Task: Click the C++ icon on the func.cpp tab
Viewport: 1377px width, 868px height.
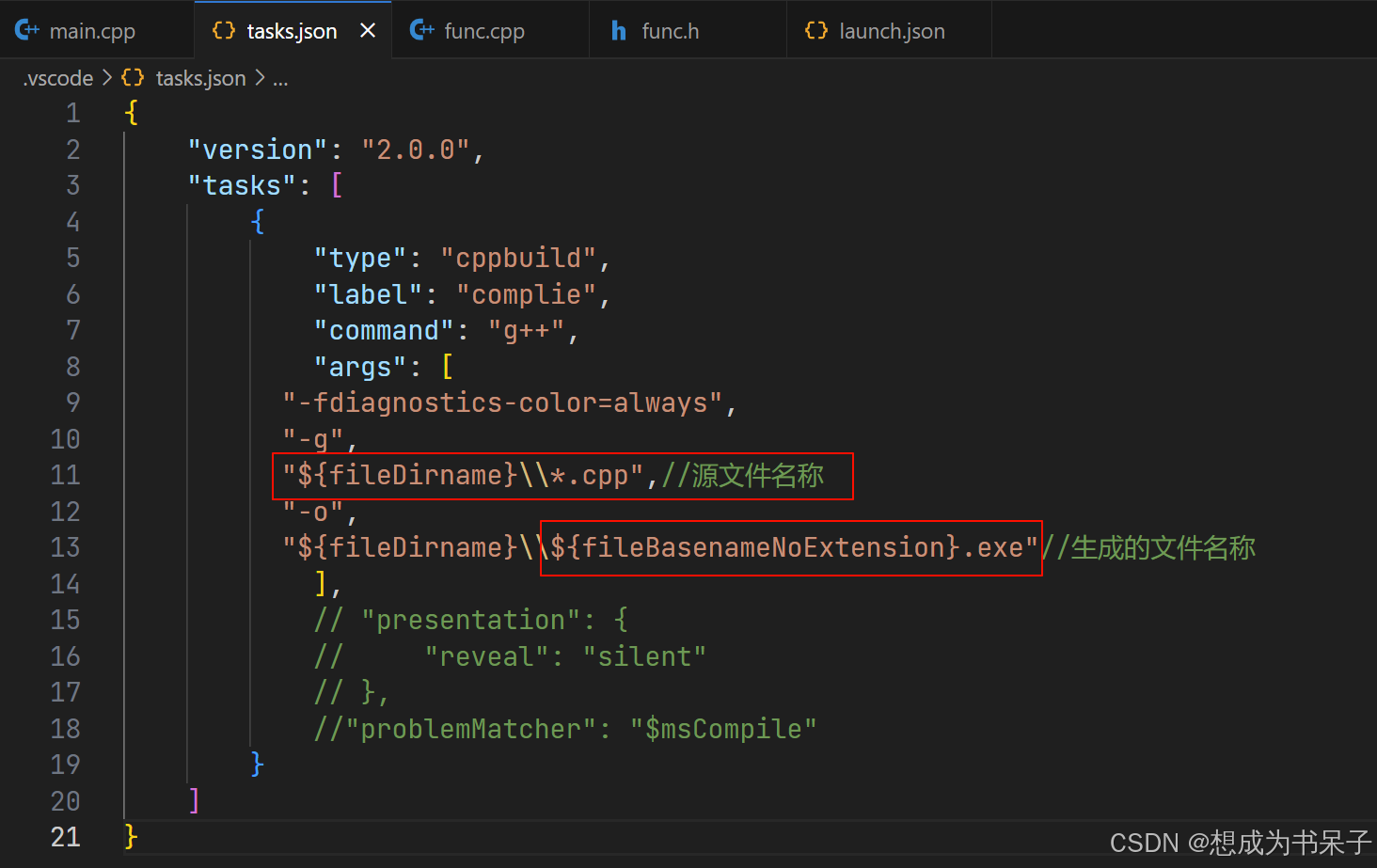Action: click(420, 29)
